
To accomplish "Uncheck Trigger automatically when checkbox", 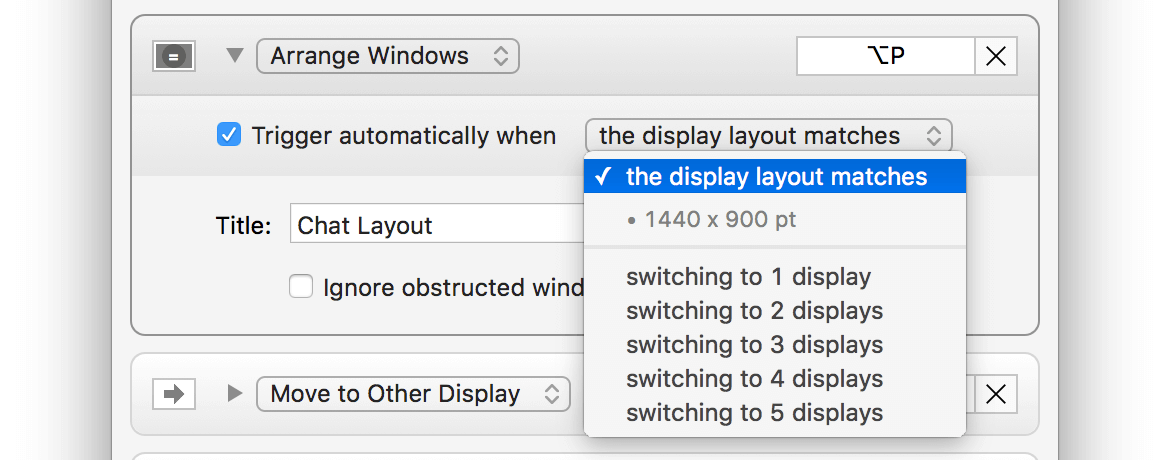I will (x=229, y=135).
